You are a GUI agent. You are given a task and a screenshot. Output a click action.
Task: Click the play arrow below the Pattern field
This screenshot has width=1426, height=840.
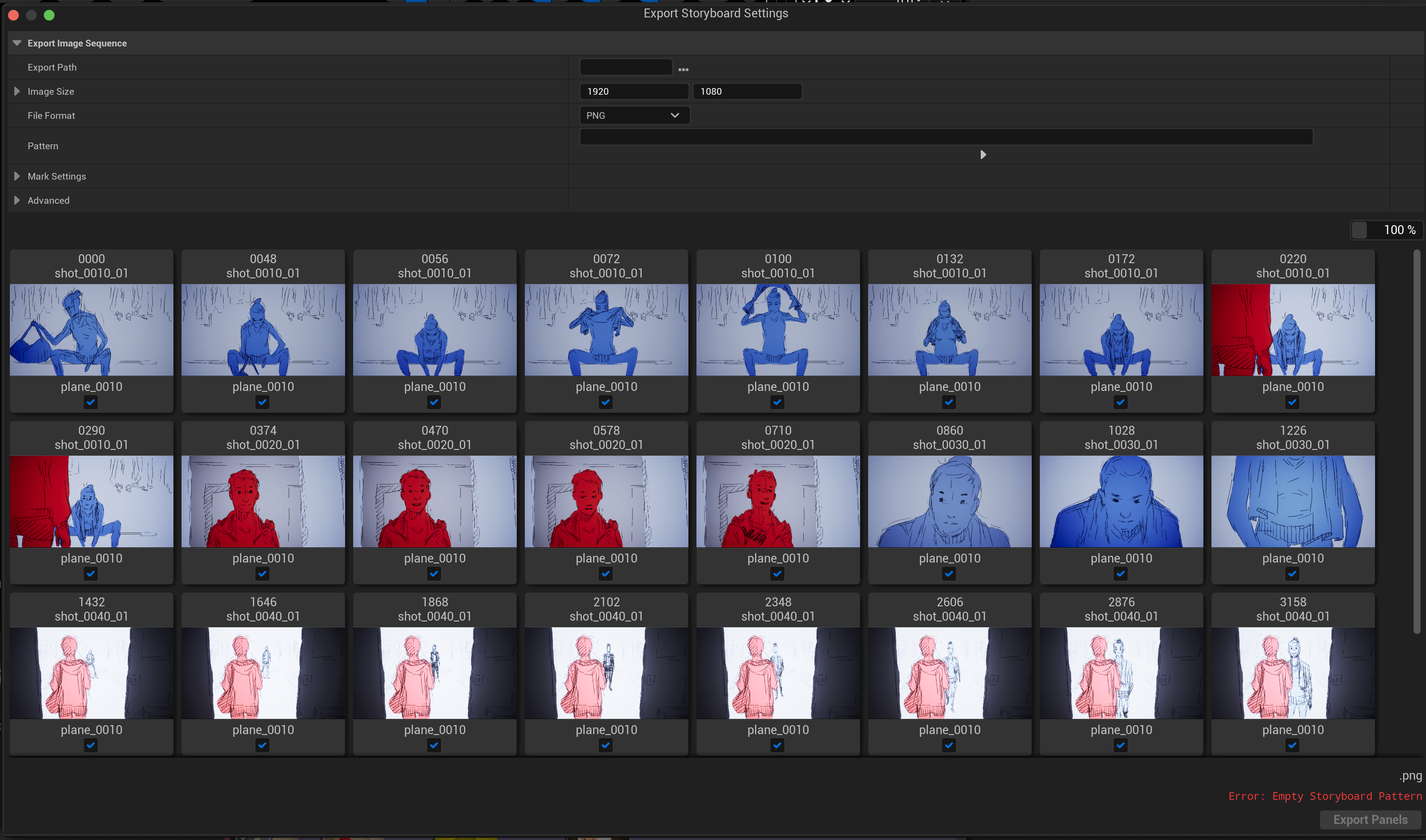[x=983, y=154]
